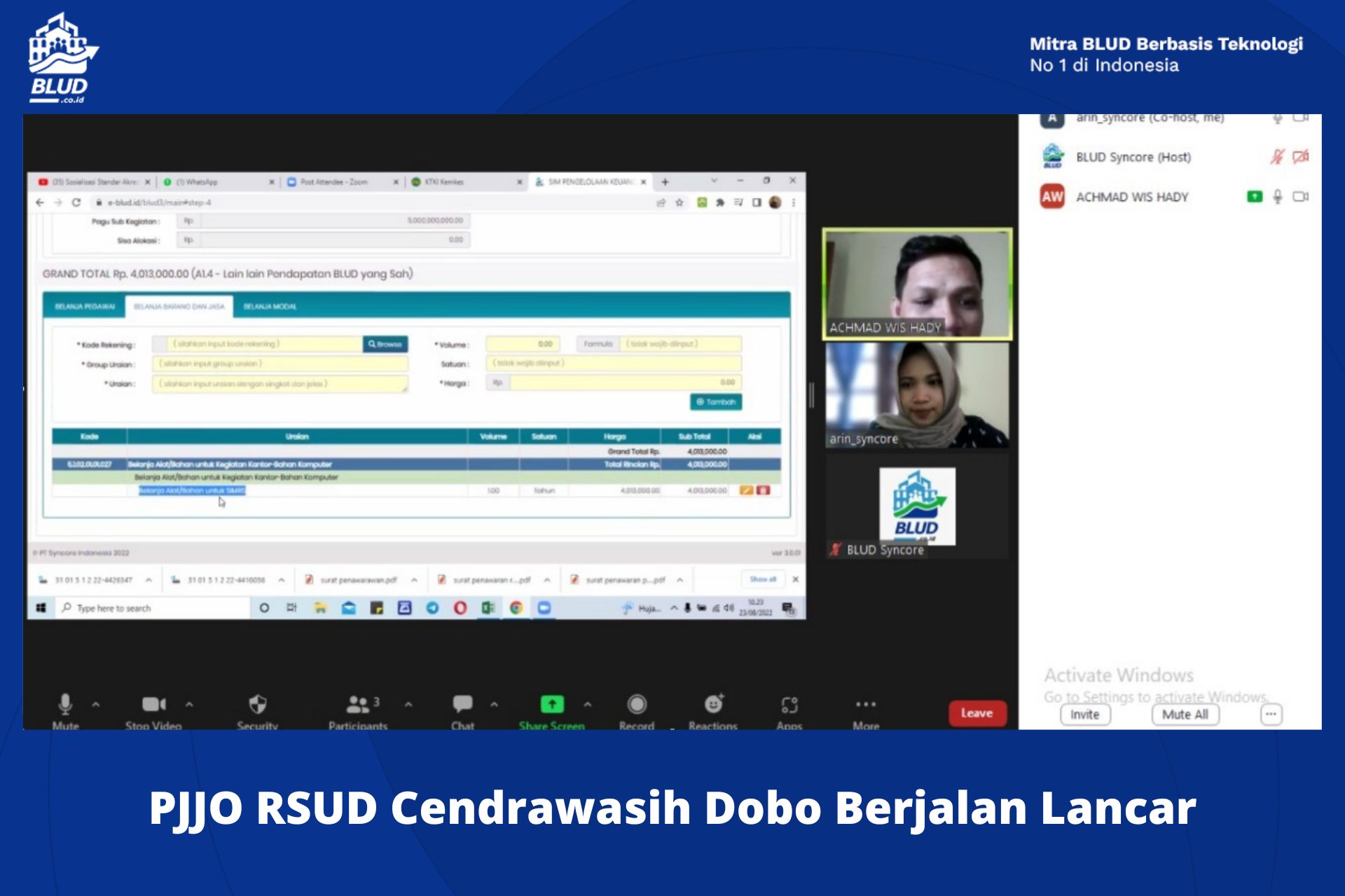This screenshot has height=896, width=1345.
Task: Expand video options arrow next to Stop Video
Action: [189, 704]
